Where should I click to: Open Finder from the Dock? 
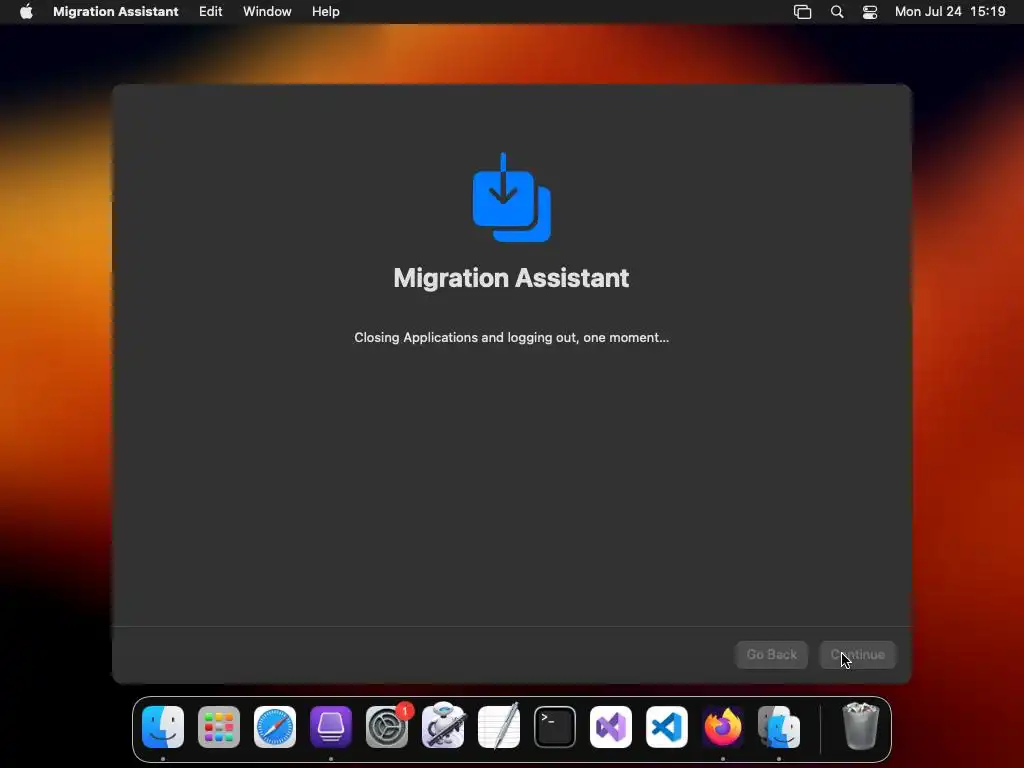coord(163,727)
